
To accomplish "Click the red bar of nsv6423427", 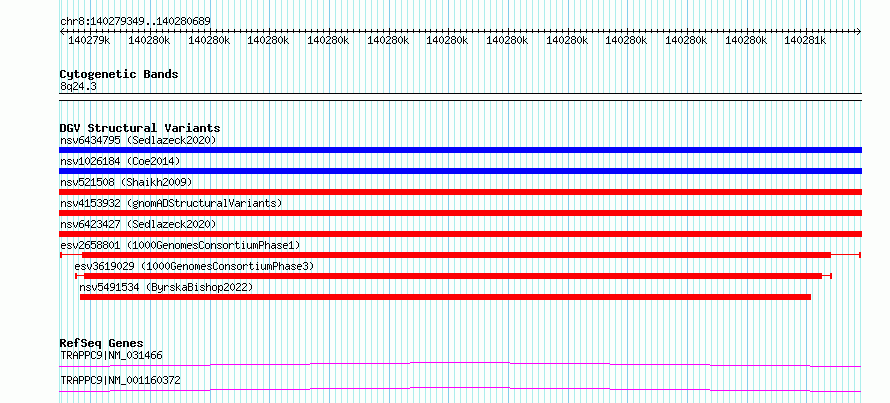I will 460,234.
